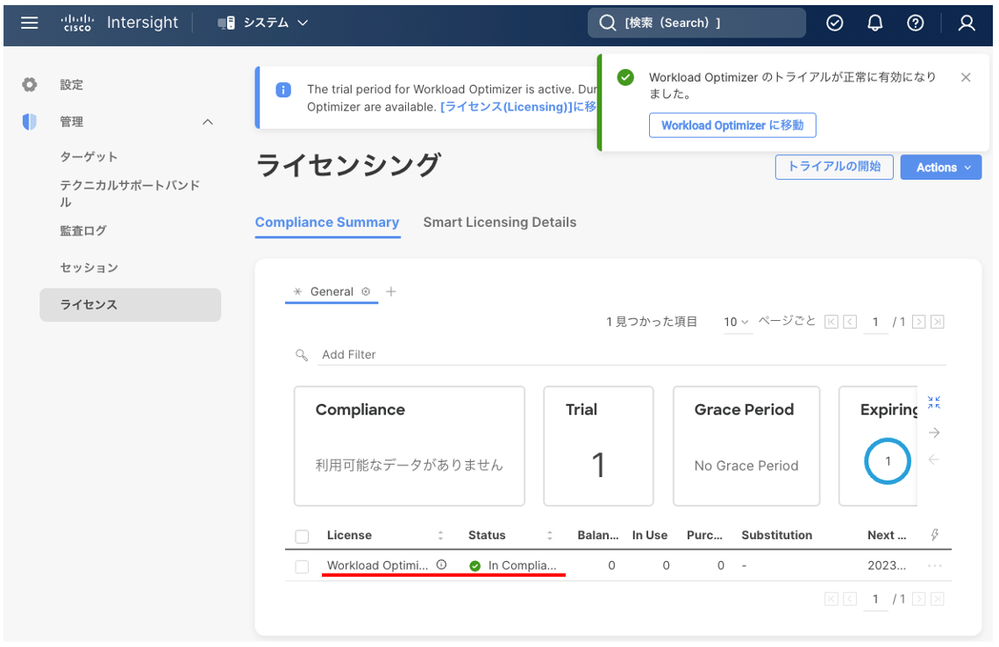Click the Add Filter field
The image size is (999, 647).
632,355
